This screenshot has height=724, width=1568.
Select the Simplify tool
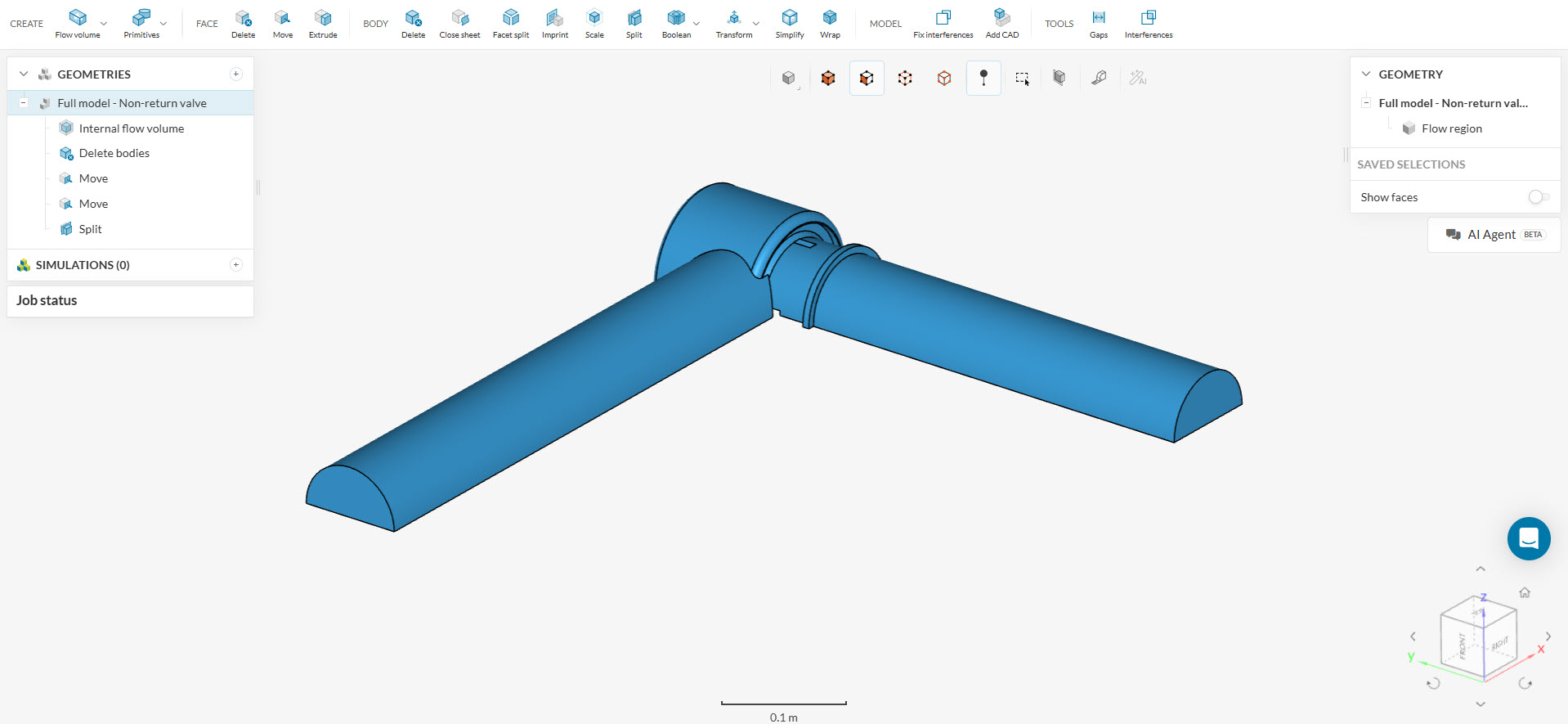pyautogui.click(x=789, y=23)
